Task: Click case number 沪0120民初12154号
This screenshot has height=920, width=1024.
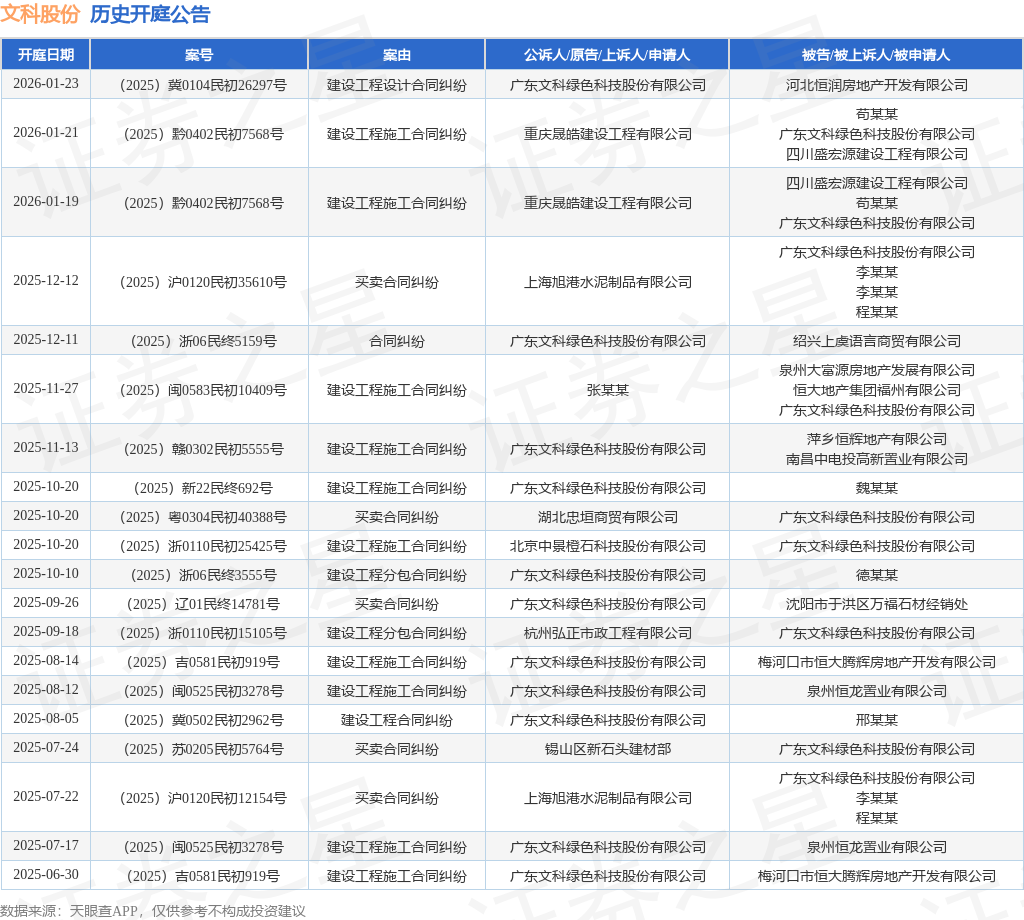Action: (x=203, y=798)
